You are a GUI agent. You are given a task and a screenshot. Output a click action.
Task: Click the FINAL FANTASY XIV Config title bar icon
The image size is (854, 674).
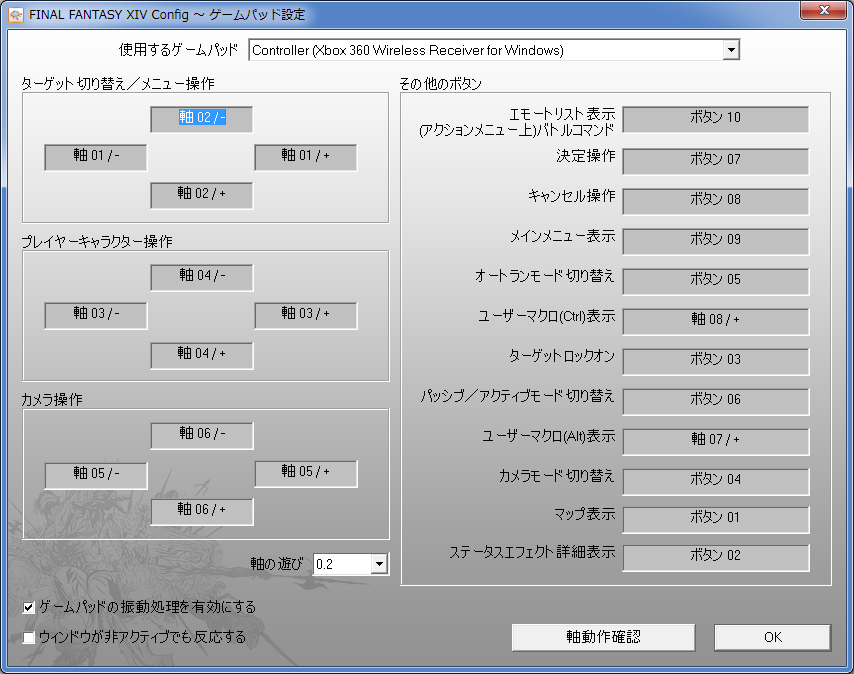pos(16,15)
